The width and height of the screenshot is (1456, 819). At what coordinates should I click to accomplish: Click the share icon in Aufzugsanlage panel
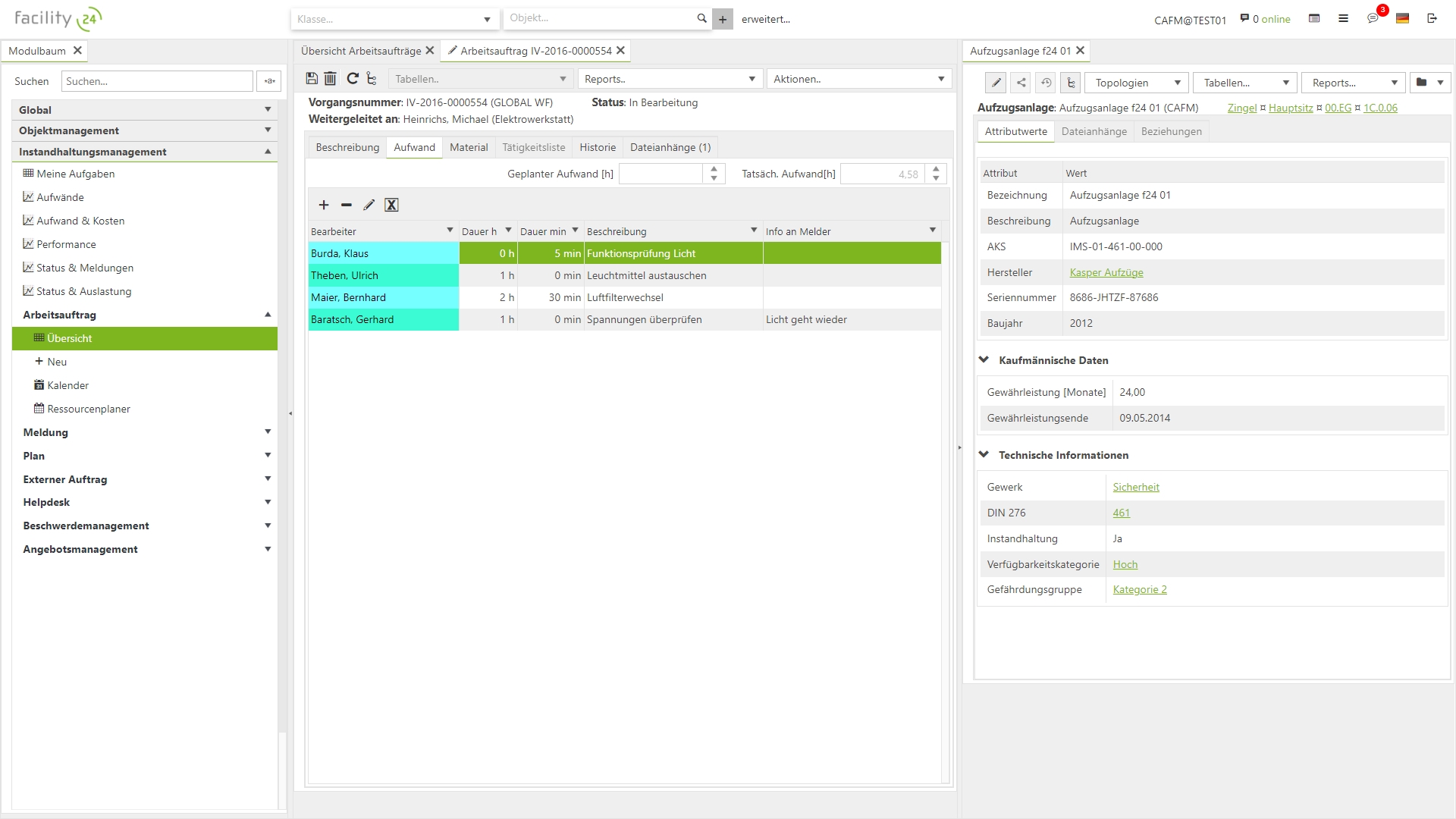point(1021,83)
